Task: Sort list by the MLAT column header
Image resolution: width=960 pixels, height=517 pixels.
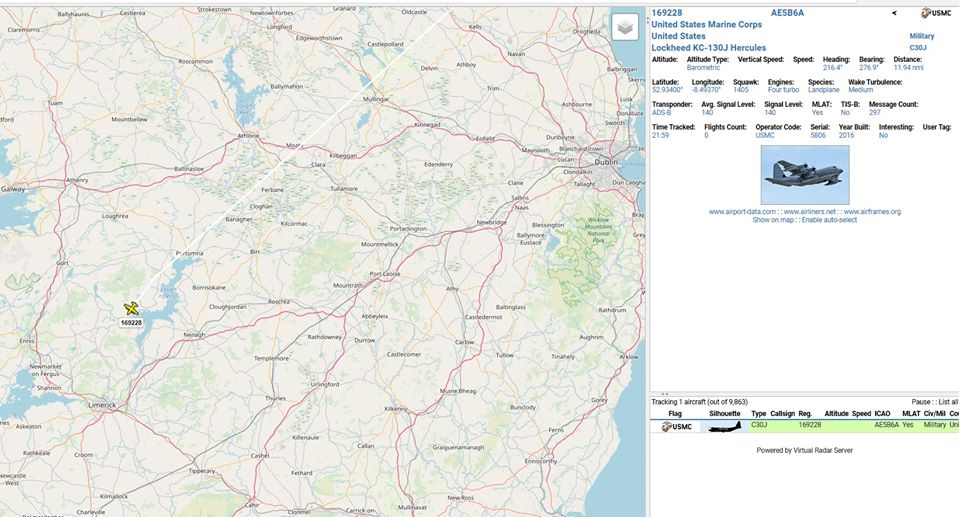Action: click(x=911, y=413)
